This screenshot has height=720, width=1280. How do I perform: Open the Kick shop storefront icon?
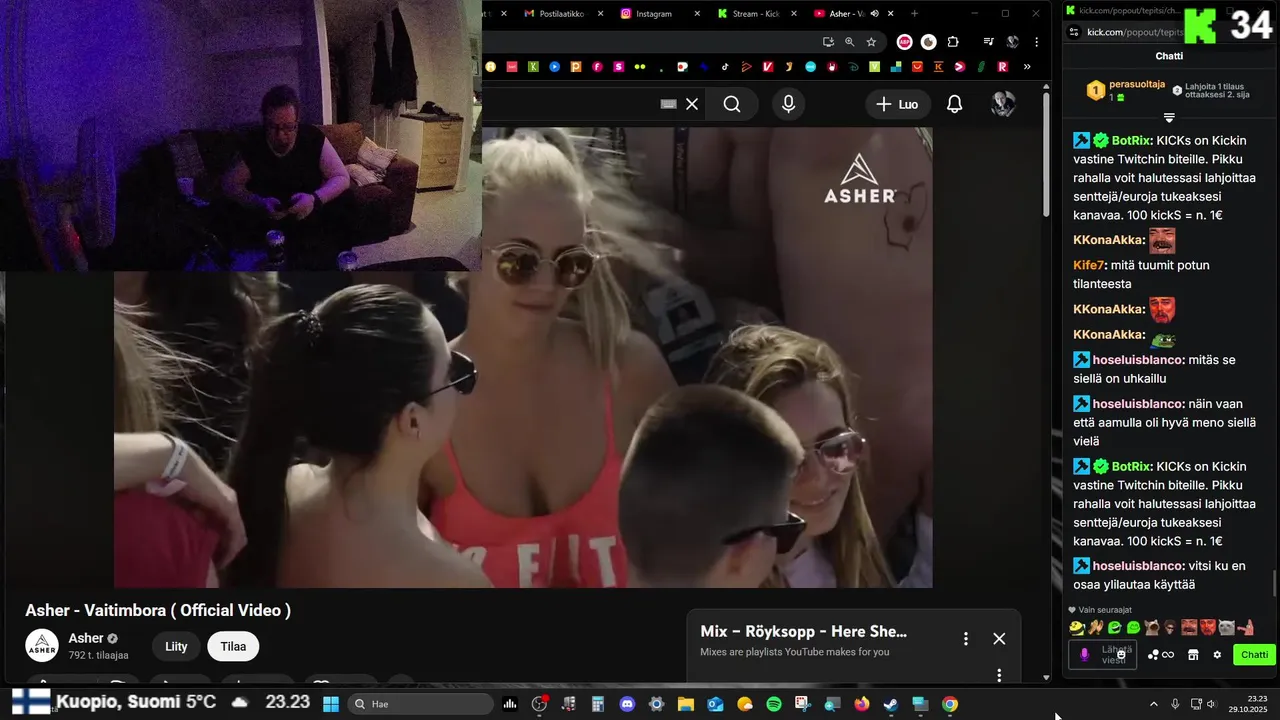coord(1193,655)
